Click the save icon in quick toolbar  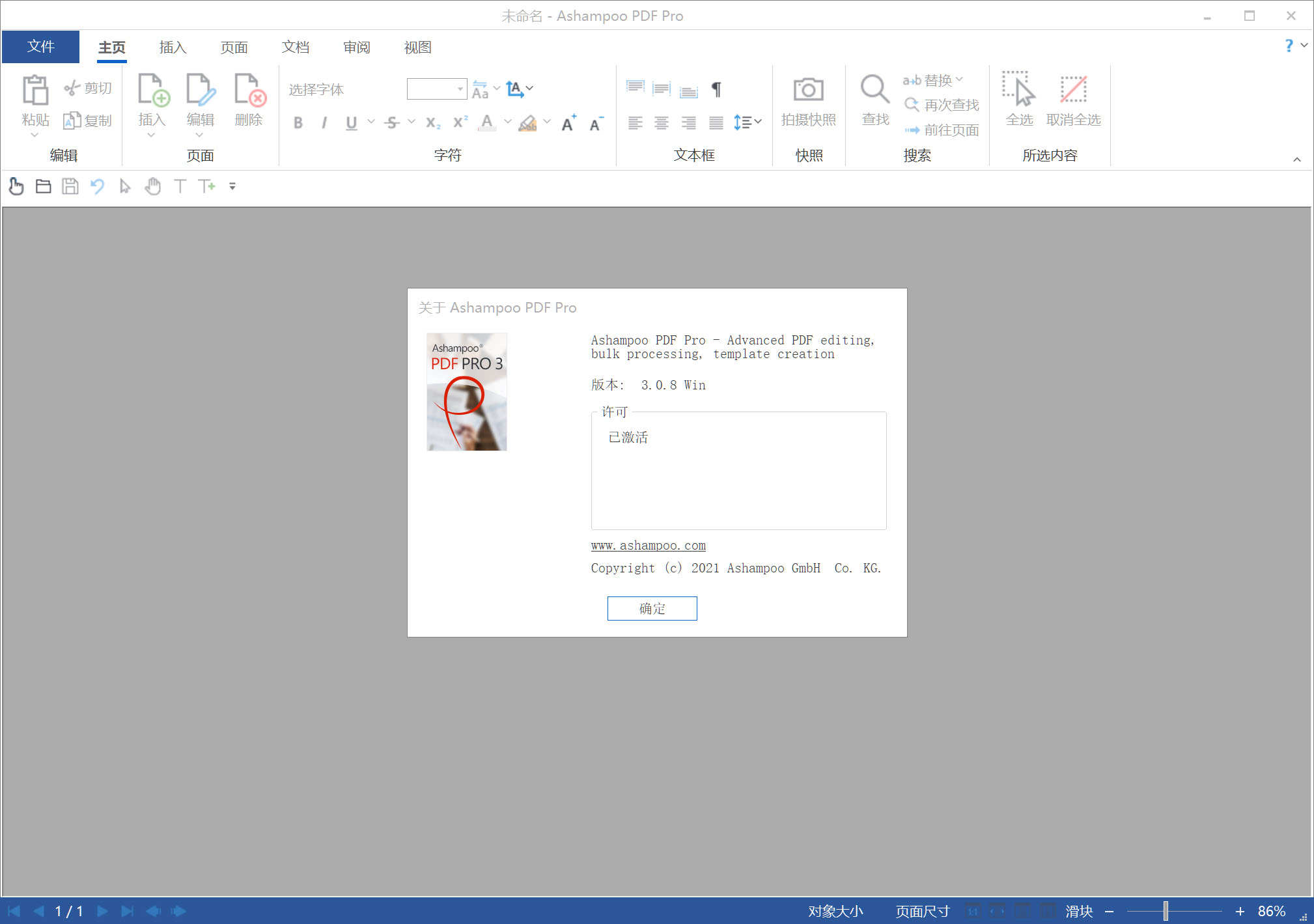(x=70, y=187)
